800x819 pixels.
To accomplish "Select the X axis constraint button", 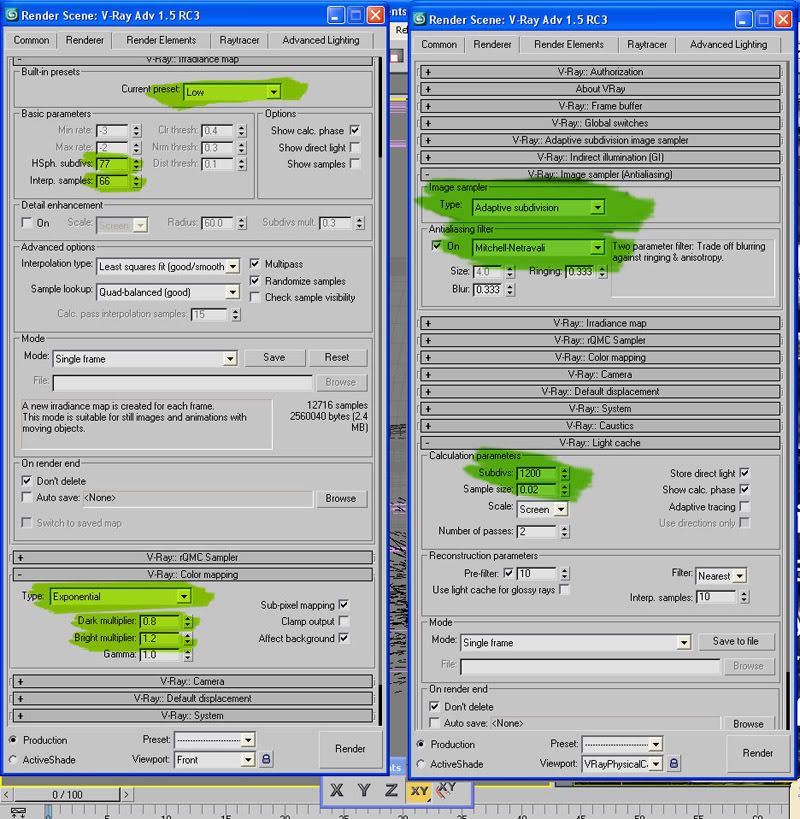I will [x=337, y=790].
